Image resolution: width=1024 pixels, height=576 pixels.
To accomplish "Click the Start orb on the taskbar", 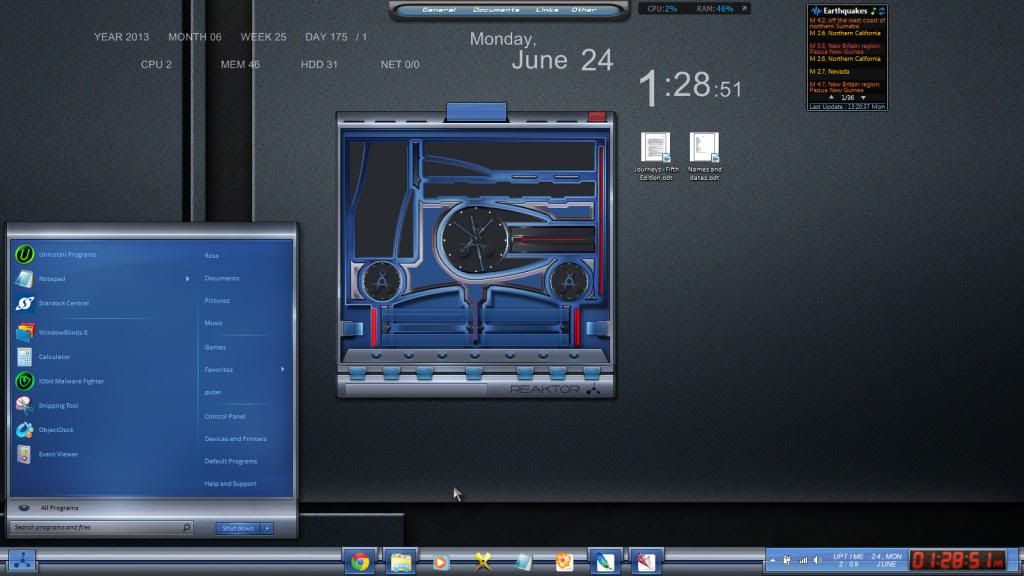I will [22, 561].
